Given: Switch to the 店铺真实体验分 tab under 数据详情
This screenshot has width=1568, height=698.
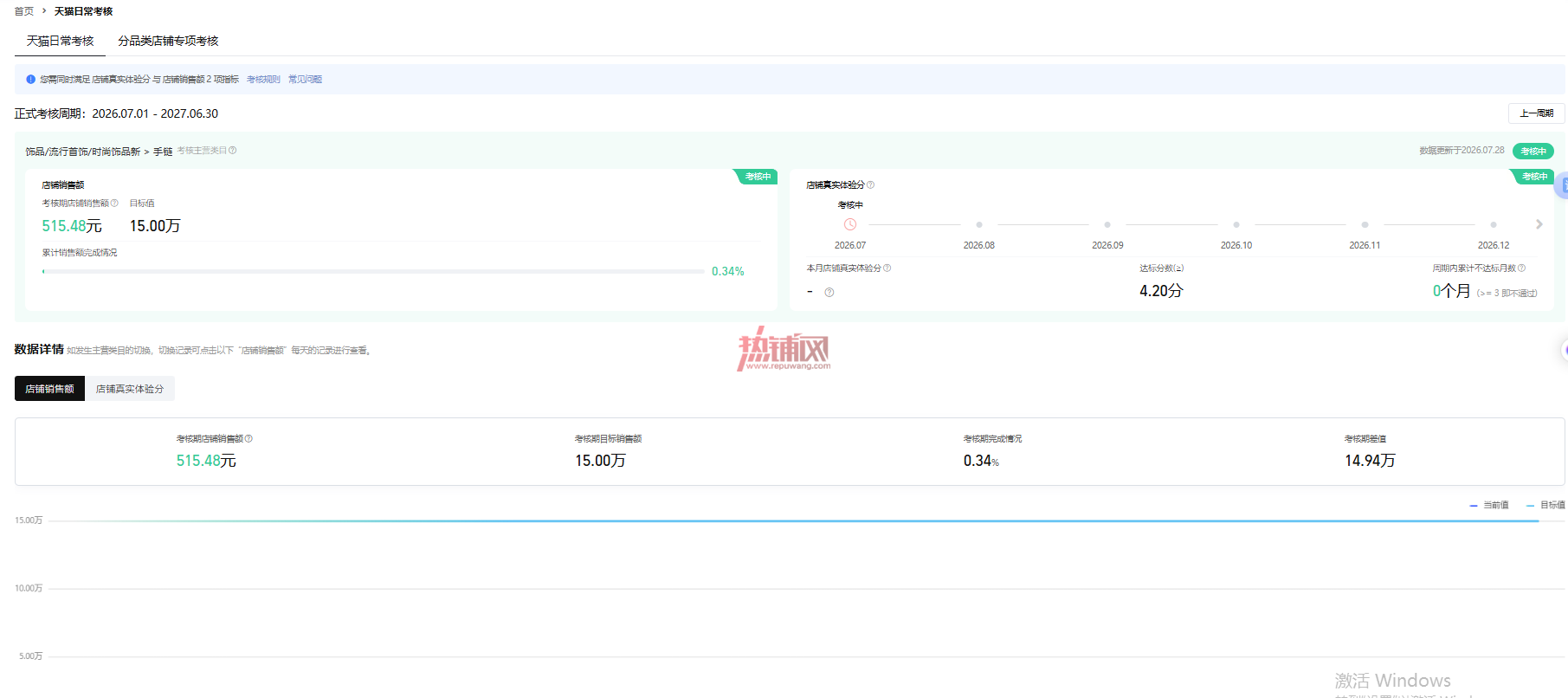Looking at the screenshot, I should [x=130, y=389].
